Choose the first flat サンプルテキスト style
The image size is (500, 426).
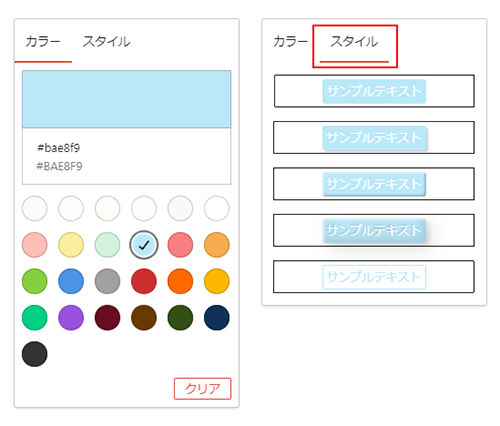374,91
